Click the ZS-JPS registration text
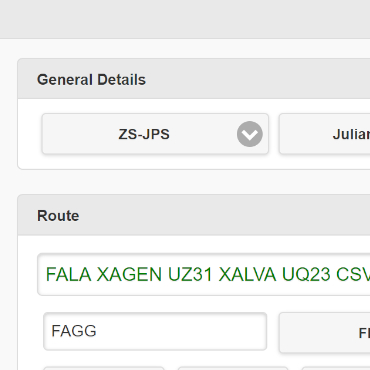 [x=144, y=134]
